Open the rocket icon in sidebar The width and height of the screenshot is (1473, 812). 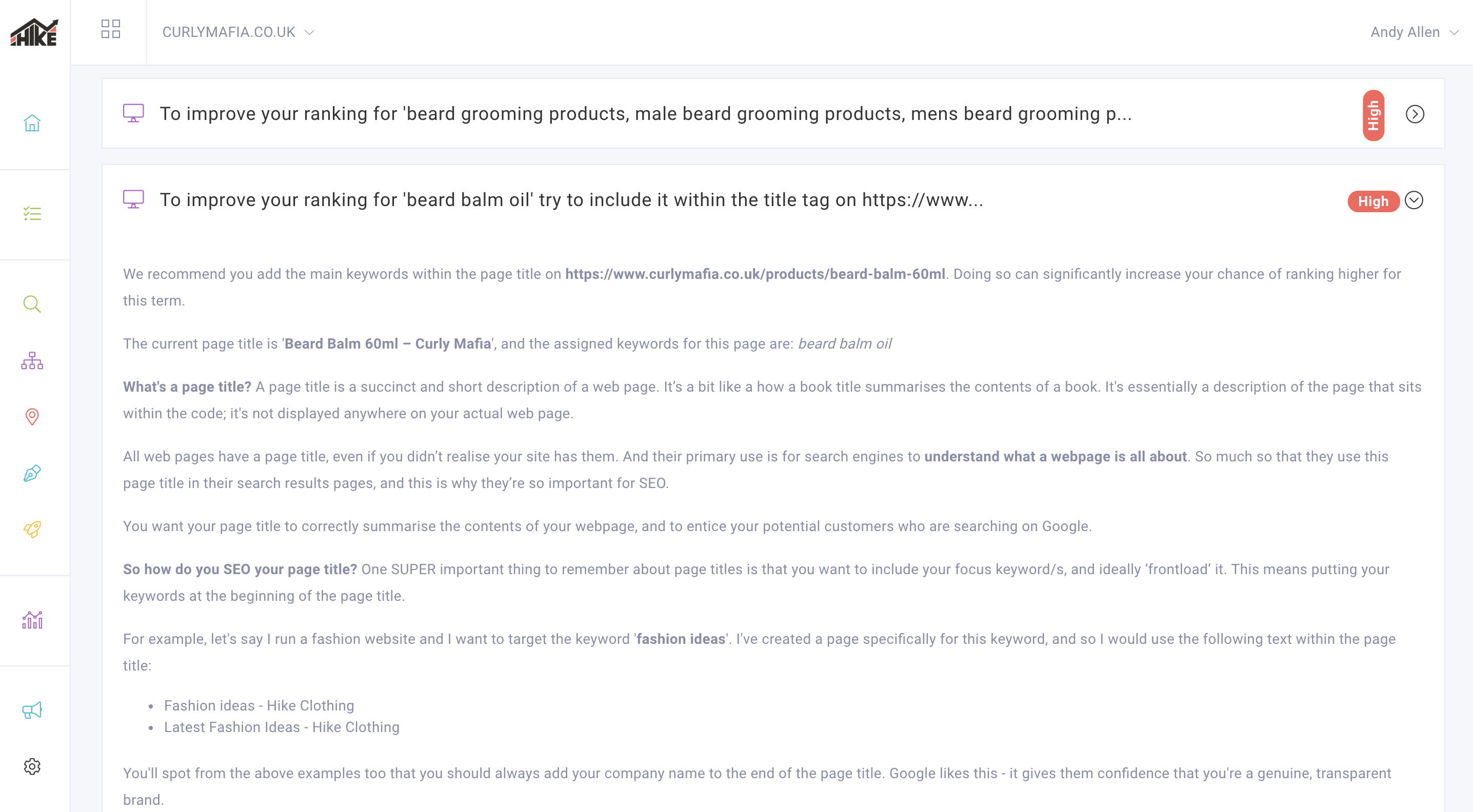(32, 529)
